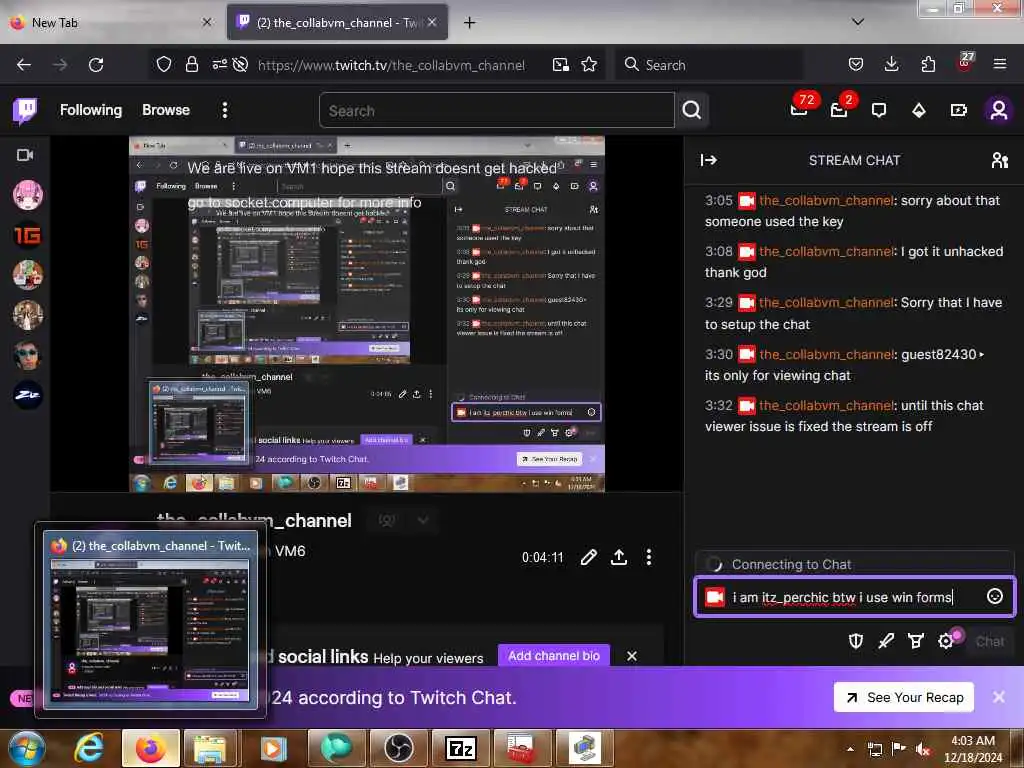This screenshot has width=1024, height=768.
Task: Open the Following tab
Action: (91, 110)
